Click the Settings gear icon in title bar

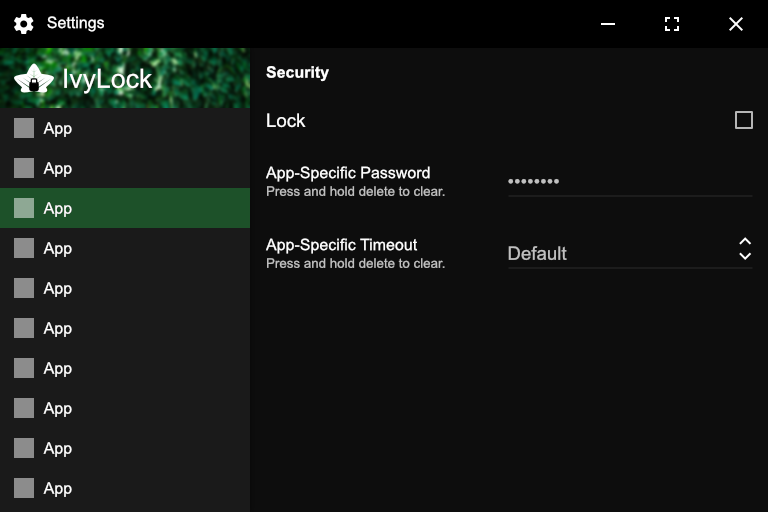(24, 24)
